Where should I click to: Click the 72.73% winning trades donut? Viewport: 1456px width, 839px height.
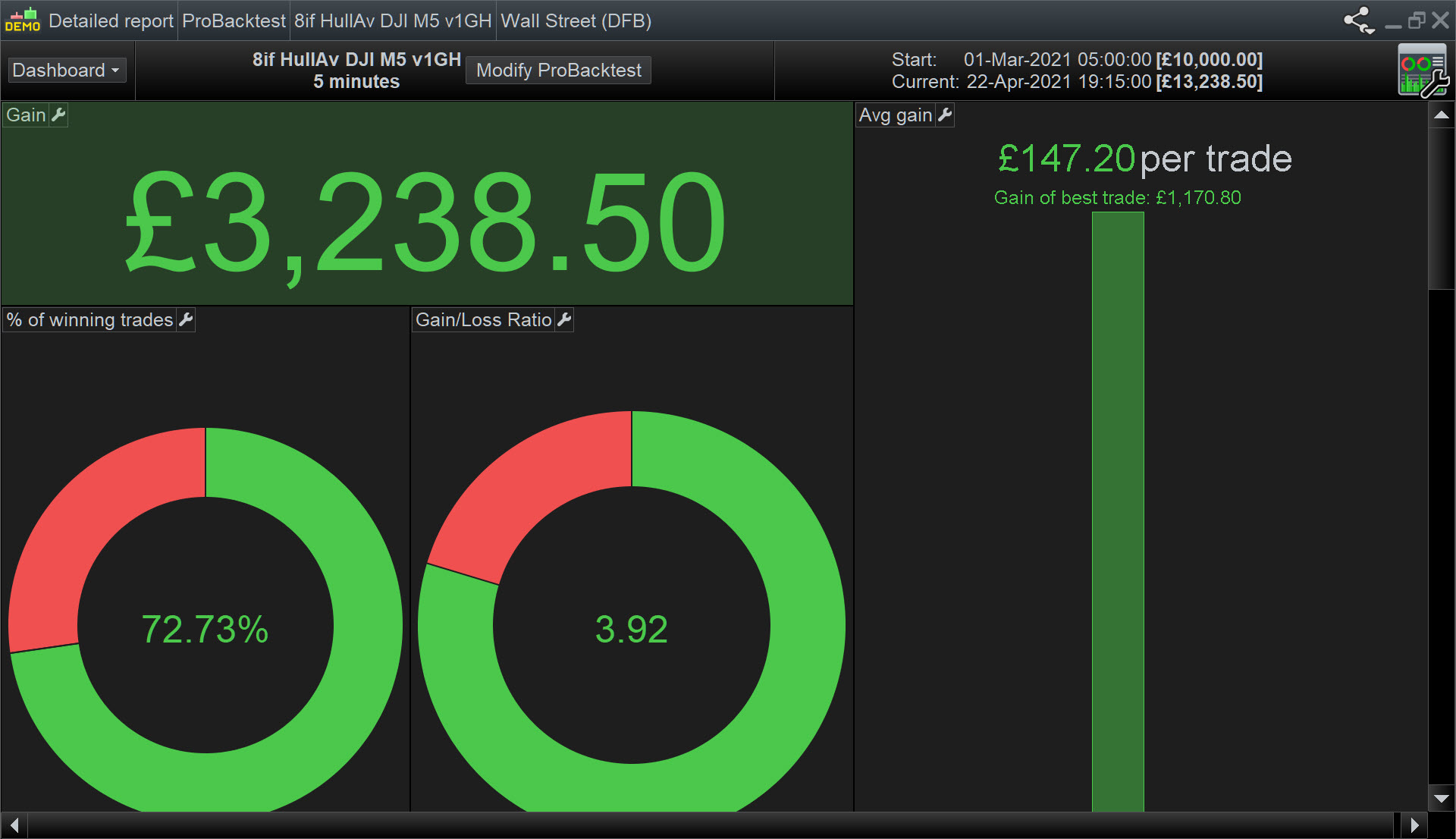coord(206,629)
